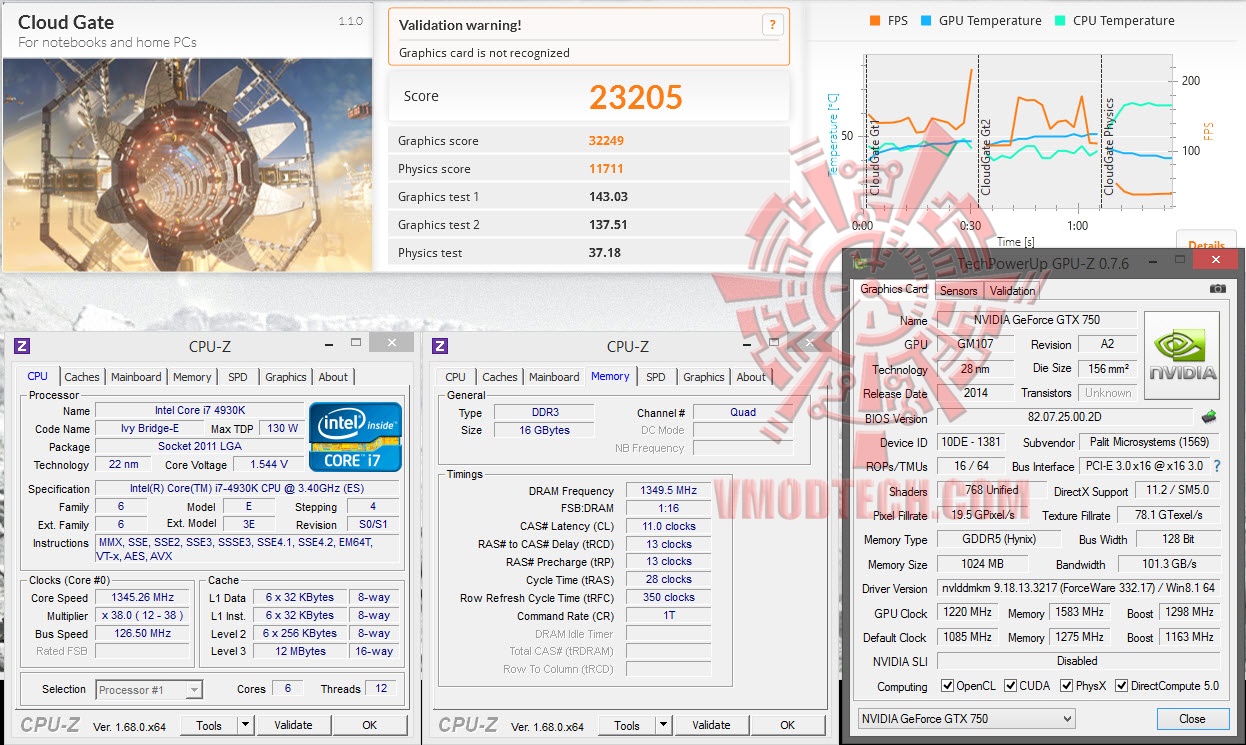The width and height of the screenshot is (1246, 745).
Task: Open the Tools dropdown arrow in the processor CPU-Z window
Action: (246, 725)
